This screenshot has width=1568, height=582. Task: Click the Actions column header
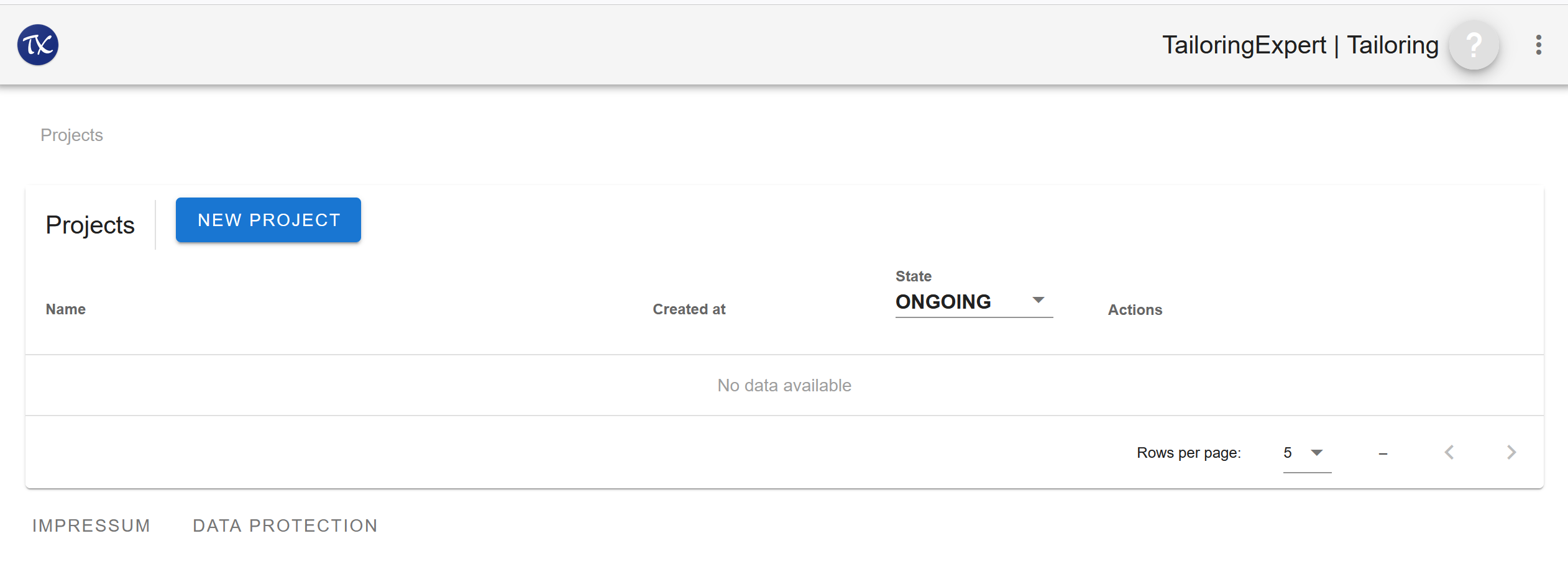pyautogui.click(x=1135, y=310)
